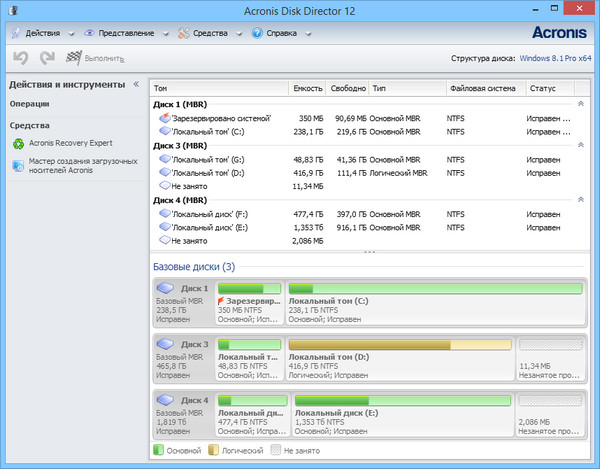
Task: Sort volumes by the Емкость column header
Action: tap(308, 88)
